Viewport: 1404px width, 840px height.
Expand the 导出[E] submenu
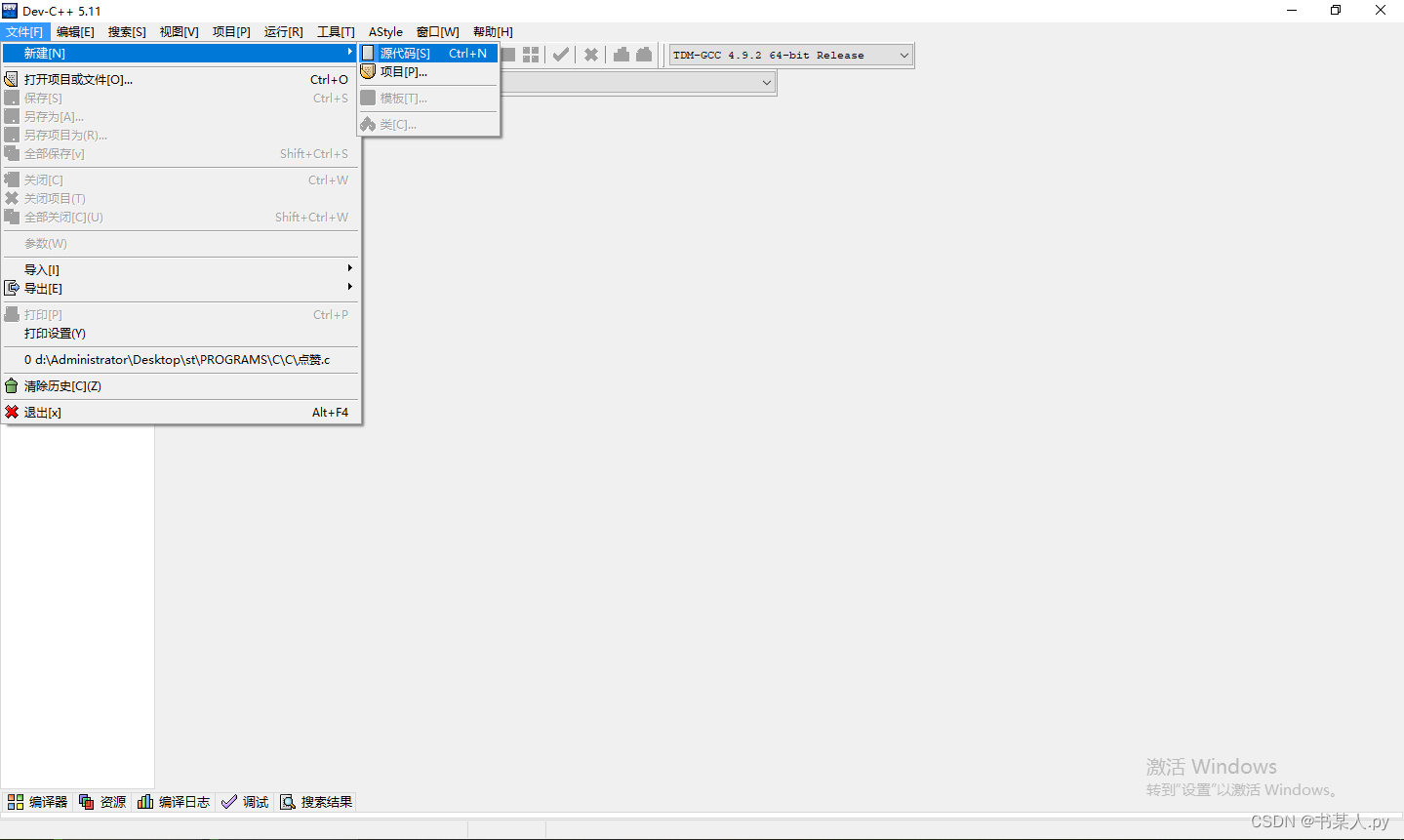(x=181, y=288)
